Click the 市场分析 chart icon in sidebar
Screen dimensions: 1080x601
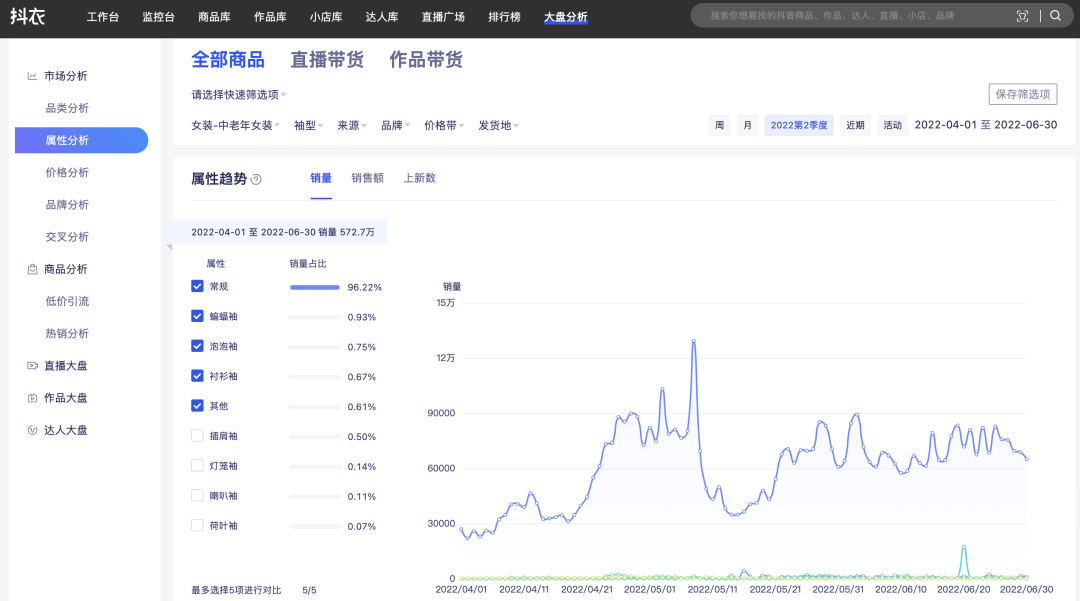(32, 76)
